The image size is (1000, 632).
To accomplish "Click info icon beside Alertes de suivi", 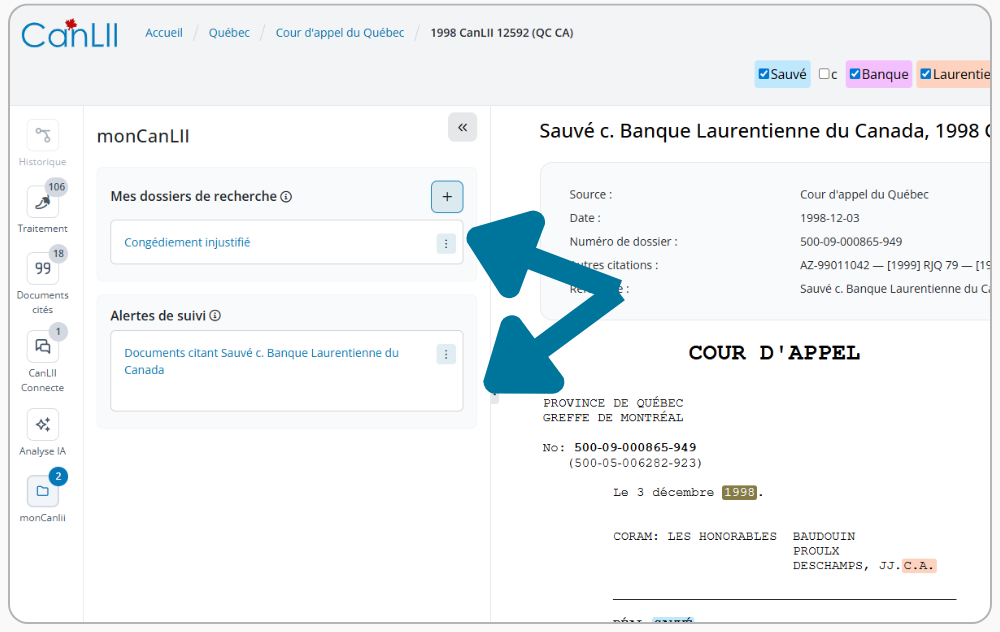I will point(215,316).
